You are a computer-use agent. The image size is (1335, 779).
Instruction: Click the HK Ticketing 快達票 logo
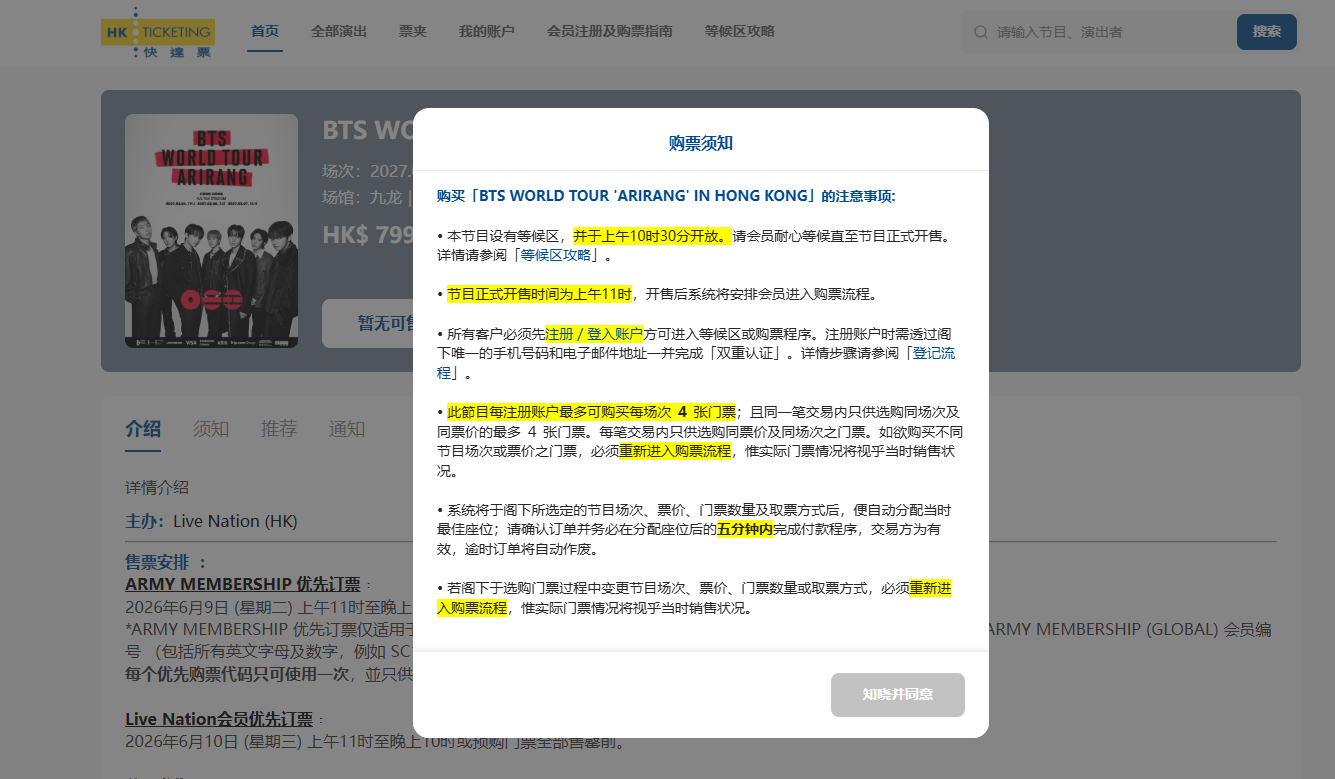point(157,32)
